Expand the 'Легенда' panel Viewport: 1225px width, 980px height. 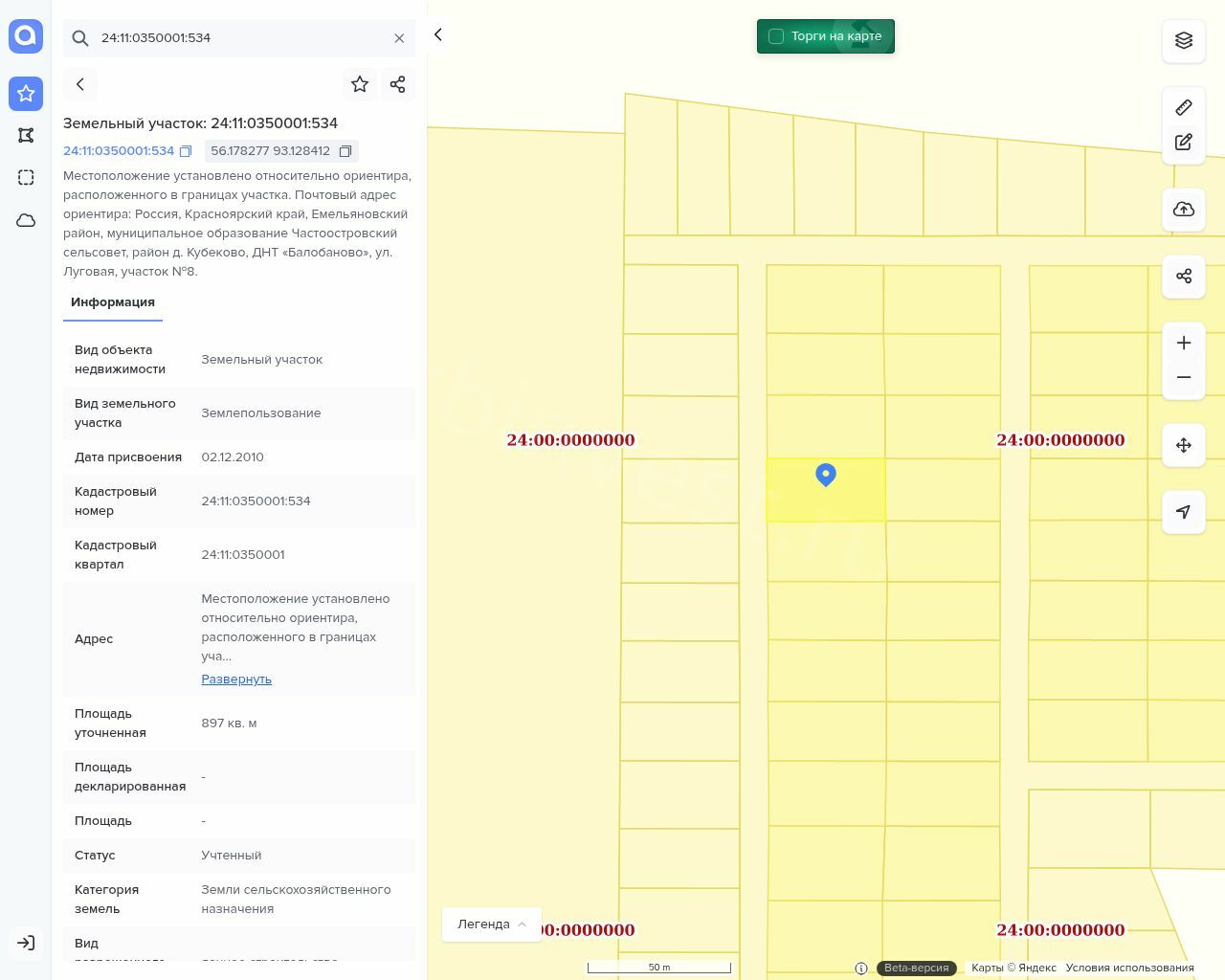tap(492, 924)
